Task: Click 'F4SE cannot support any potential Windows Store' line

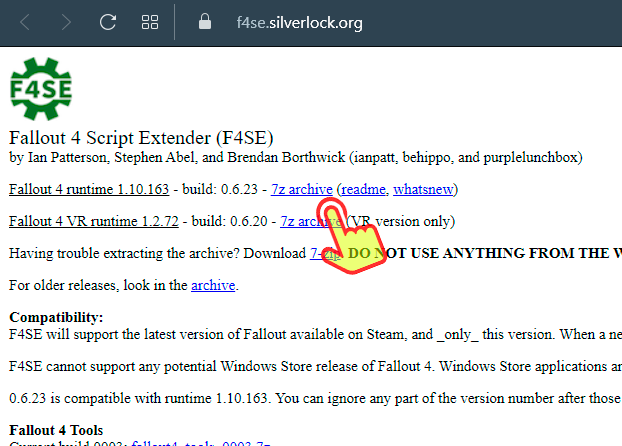Action: [315, 366]
